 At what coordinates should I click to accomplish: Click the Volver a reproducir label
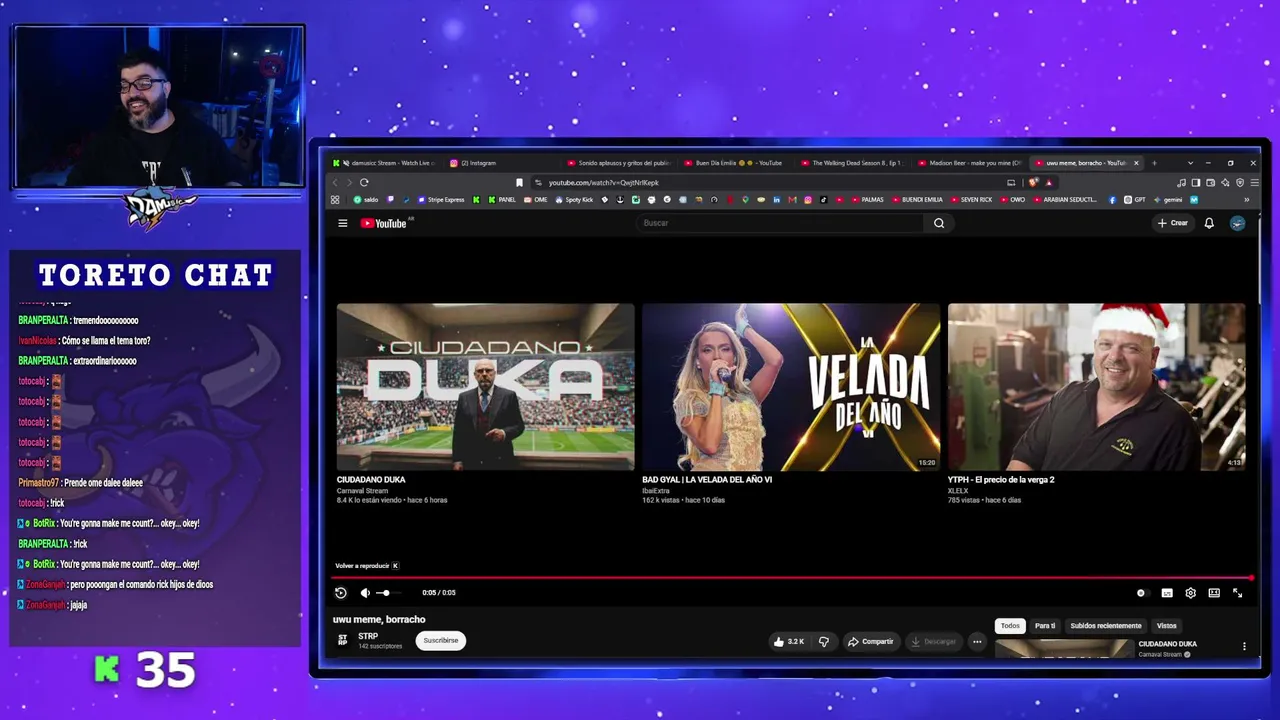click(362, 566)
